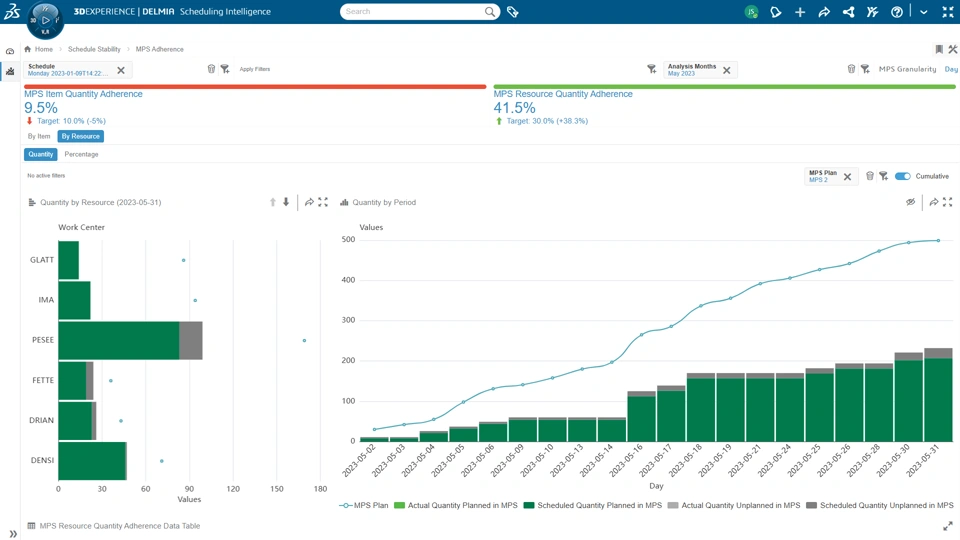Remove the Schedule filter chip
Viewport: 960px width, 540px height.
[x=121, y=70]
